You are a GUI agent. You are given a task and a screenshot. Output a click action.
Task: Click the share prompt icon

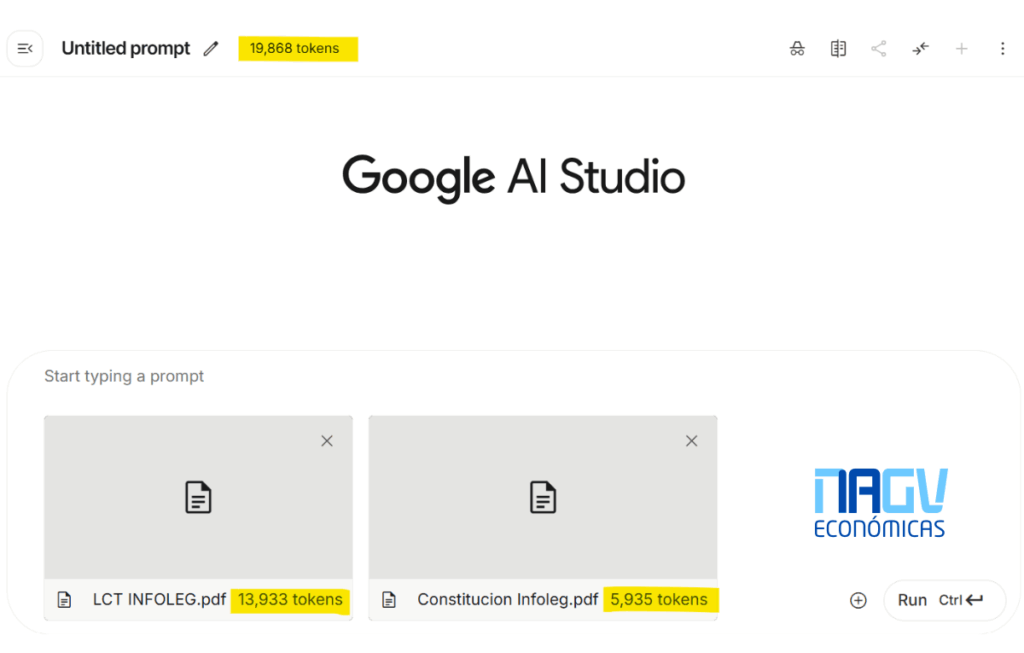pyautogui.click(x=879, y=49)
